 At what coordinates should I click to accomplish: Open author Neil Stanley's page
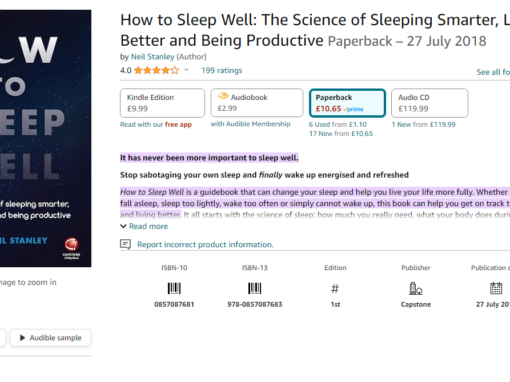[153, 57]
